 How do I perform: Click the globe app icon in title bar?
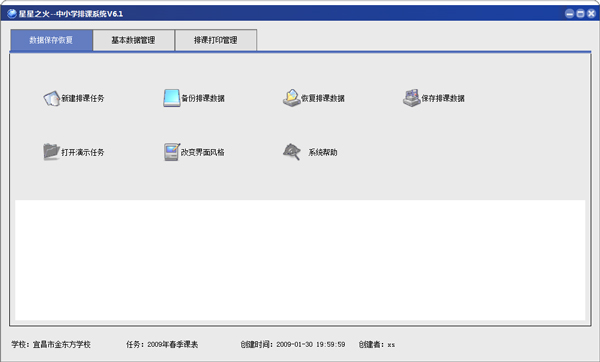(12, 14)
